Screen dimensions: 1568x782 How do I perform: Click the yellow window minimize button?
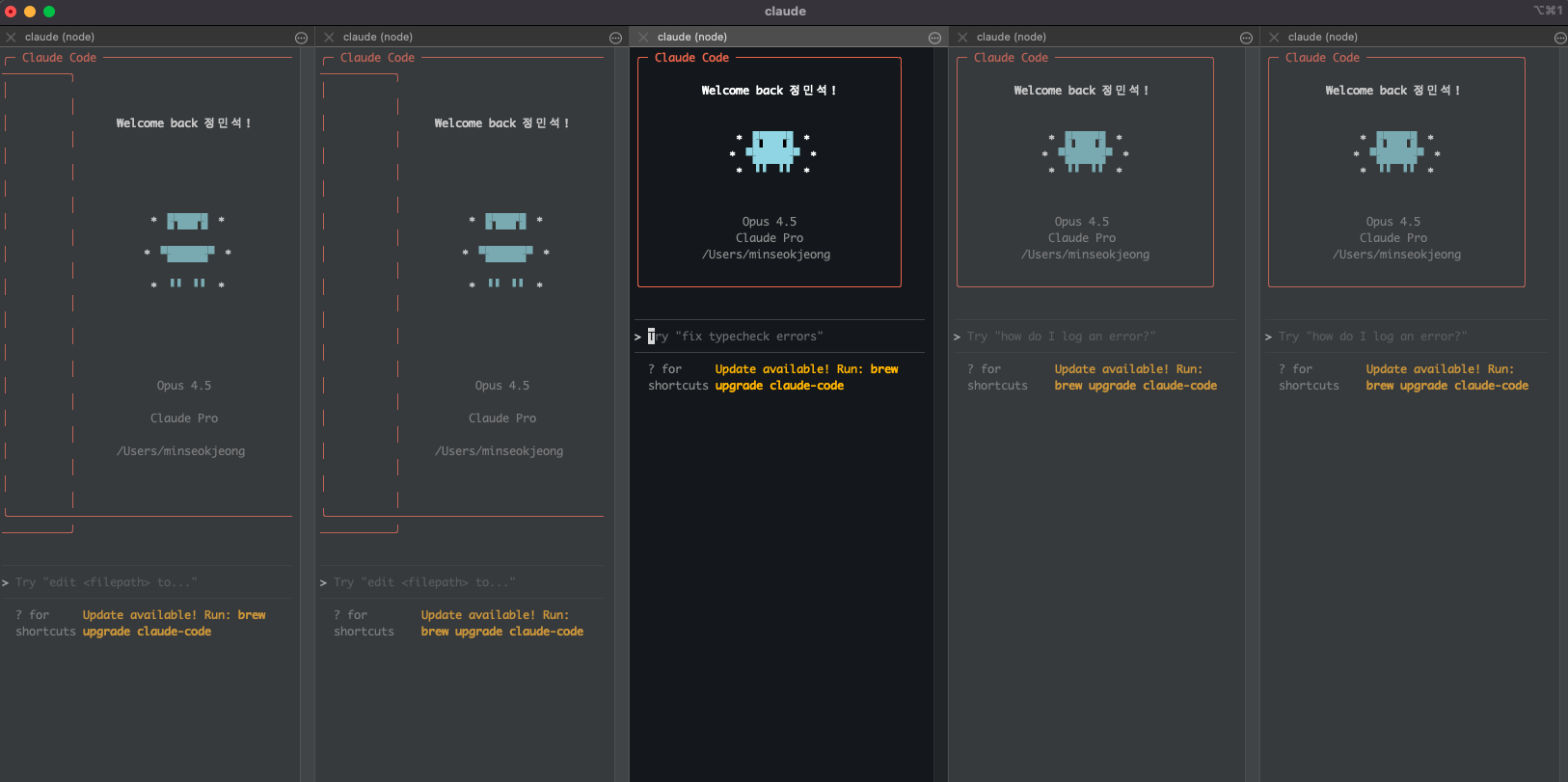pyautogui.click(x=30, y=12)
